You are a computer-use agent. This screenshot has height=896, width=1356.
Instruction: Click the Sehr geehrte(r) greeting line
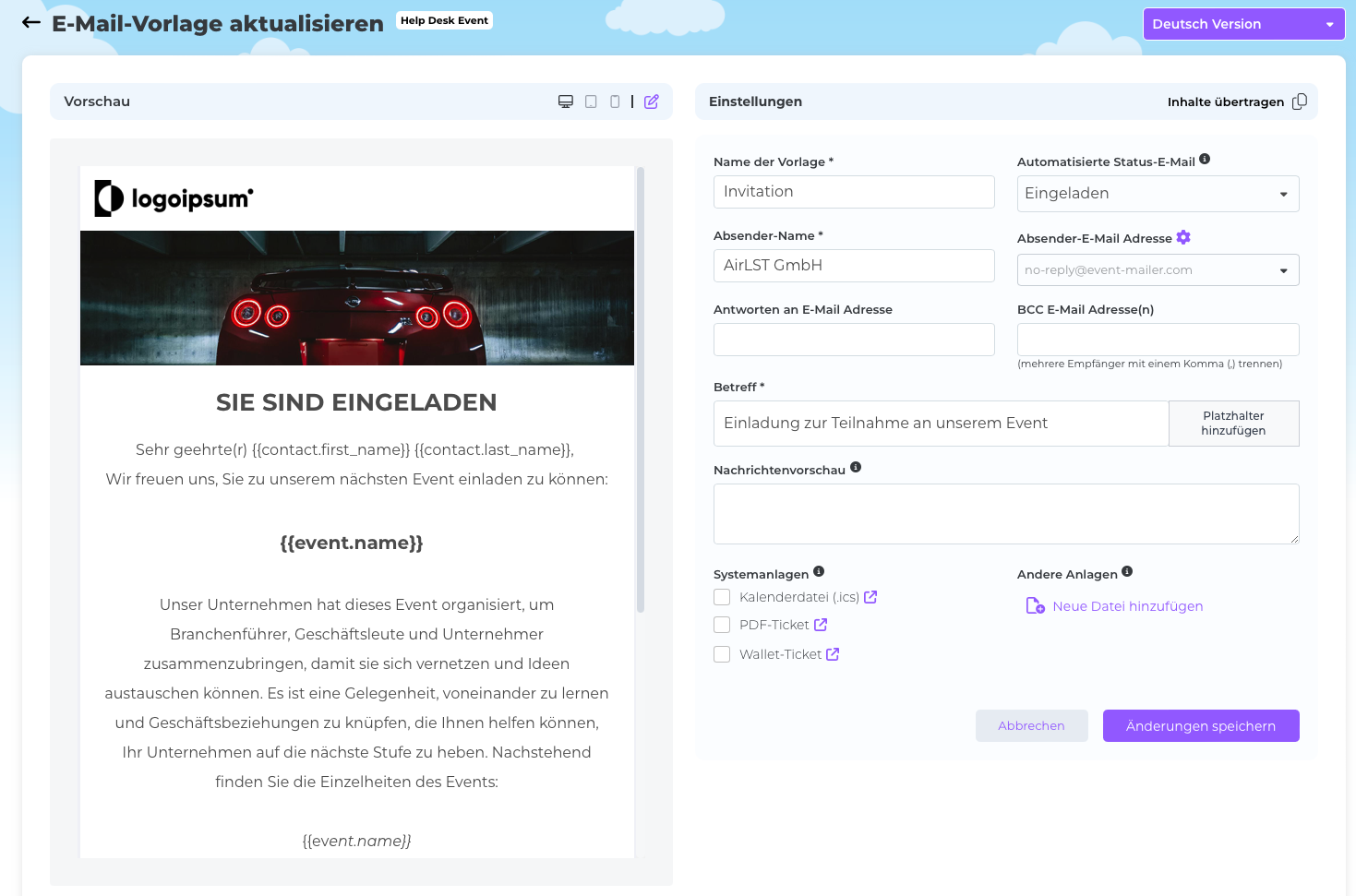click(x=354, y=449)
